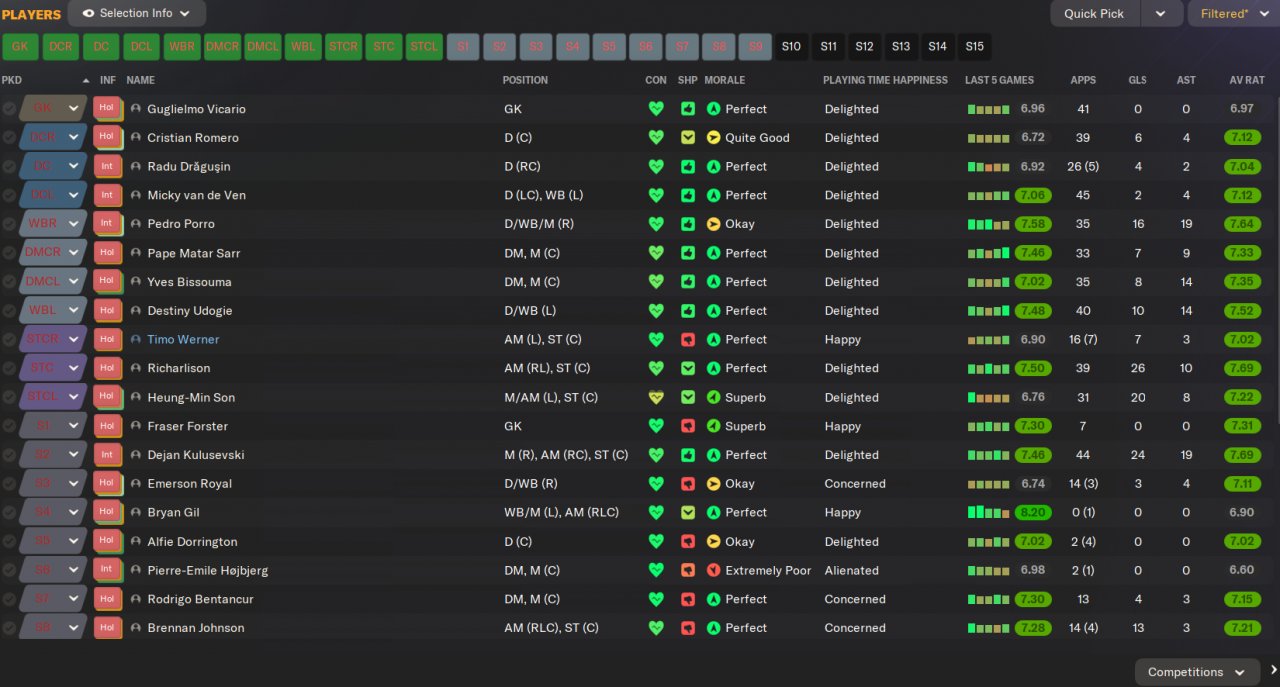Viewport: 1280px width, 687px height.
Task: Open the Quick Pick arrow menu
Action: coord(1160,14)
